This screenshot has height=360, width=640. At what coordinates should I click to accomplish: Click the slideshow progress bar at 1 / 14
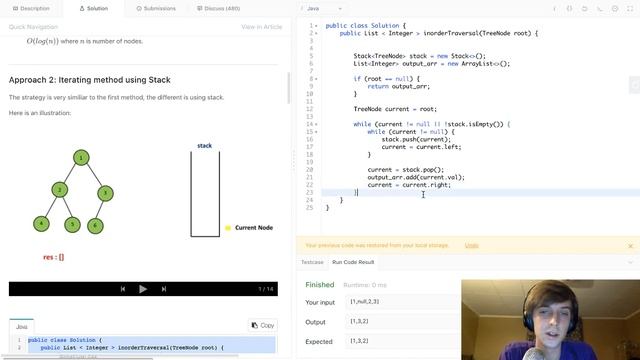point(143,289)
